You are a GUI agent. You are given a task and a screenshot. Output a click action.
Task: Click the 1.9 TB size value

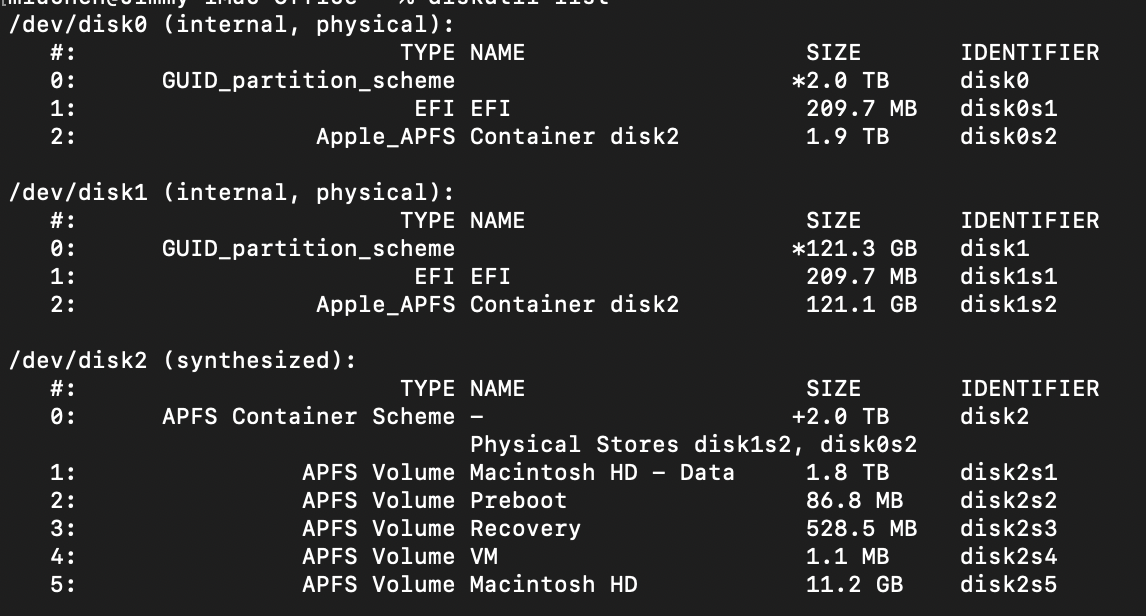(x=847, y=137)
